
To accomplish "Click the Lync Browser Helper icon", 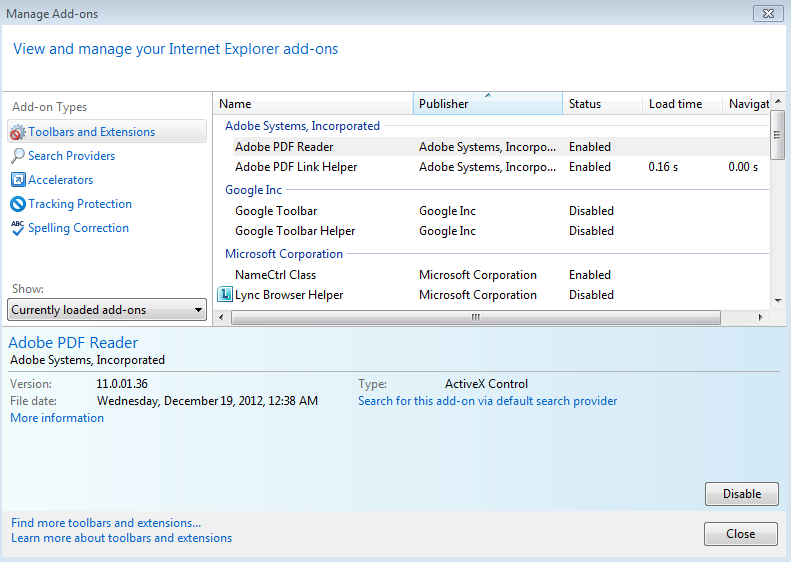I will (225, 295).
